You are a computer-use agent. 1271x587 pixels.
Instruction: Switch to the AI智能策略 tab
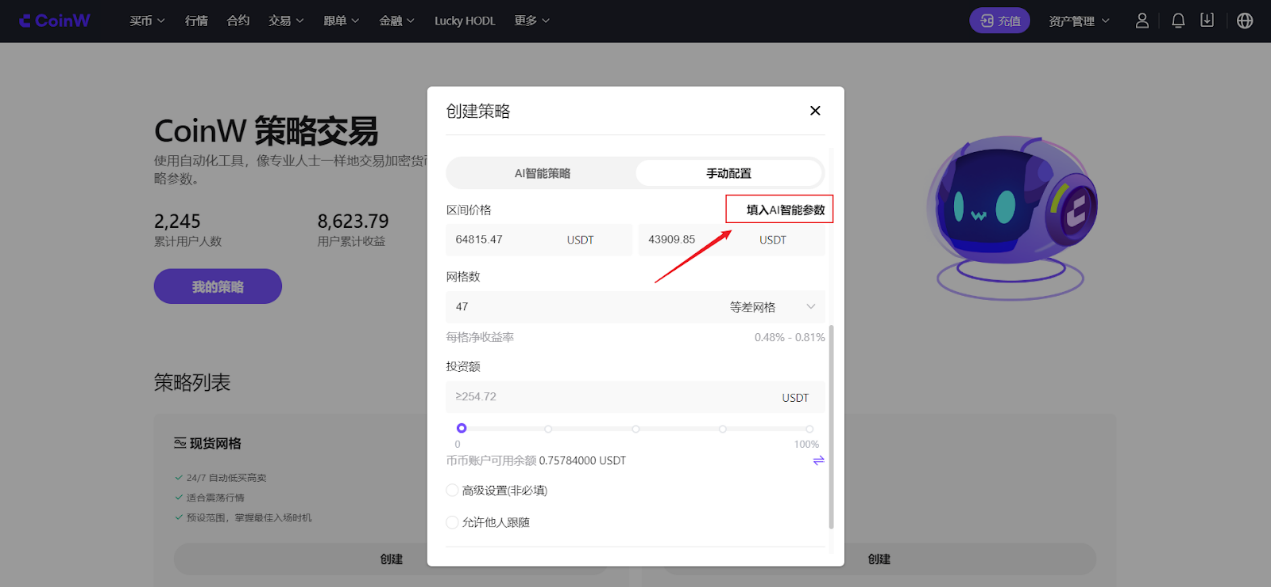tap(542, 173)
